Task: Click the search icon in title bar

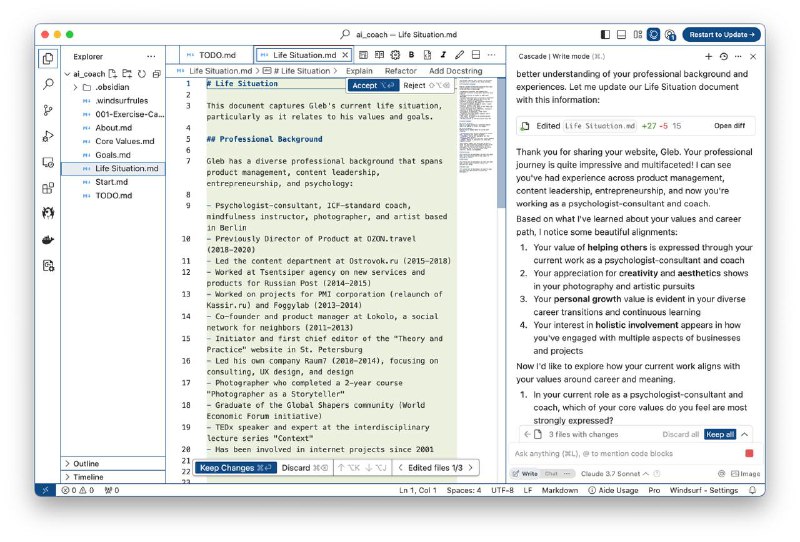Action: pyautogui.click(x=345, y=34)
